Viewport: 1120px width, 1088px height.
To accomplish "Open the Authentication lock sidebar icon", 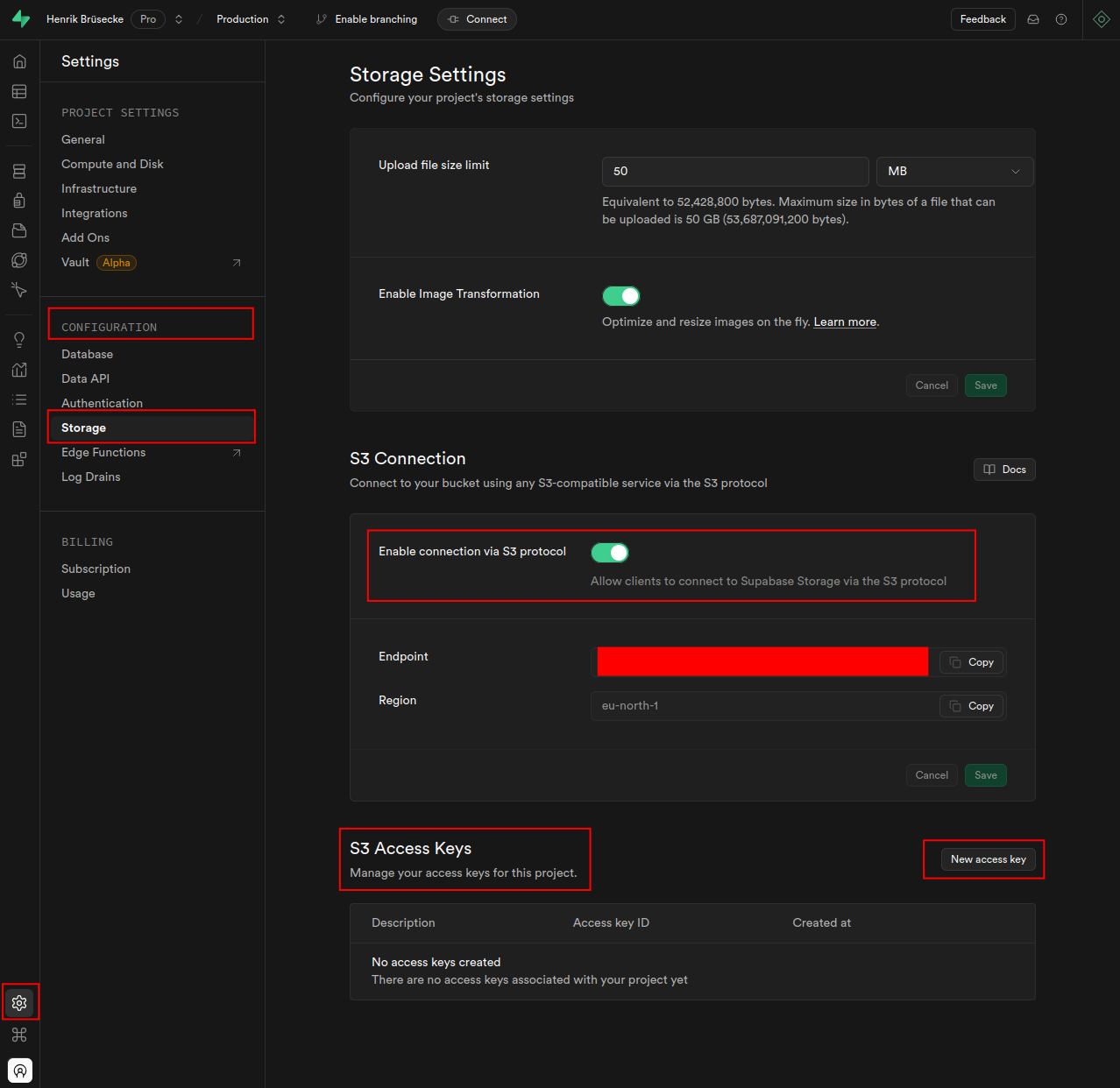I will 19,201.
